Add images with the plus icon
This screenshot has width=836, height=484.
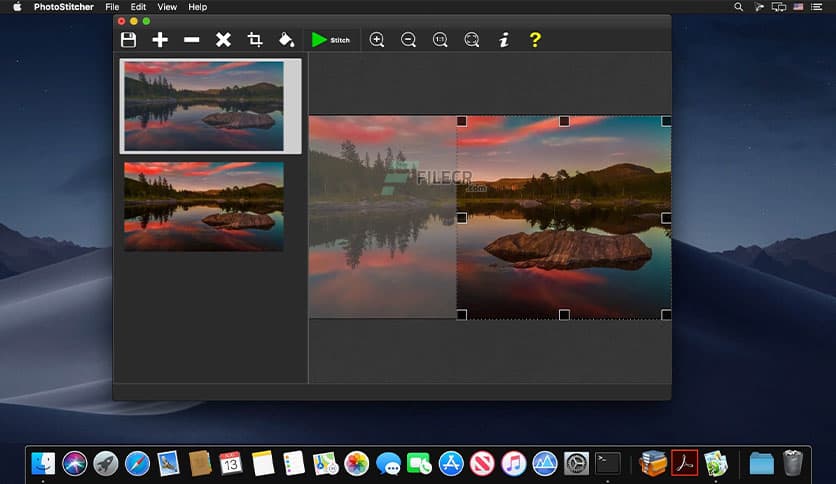point(160,40)
